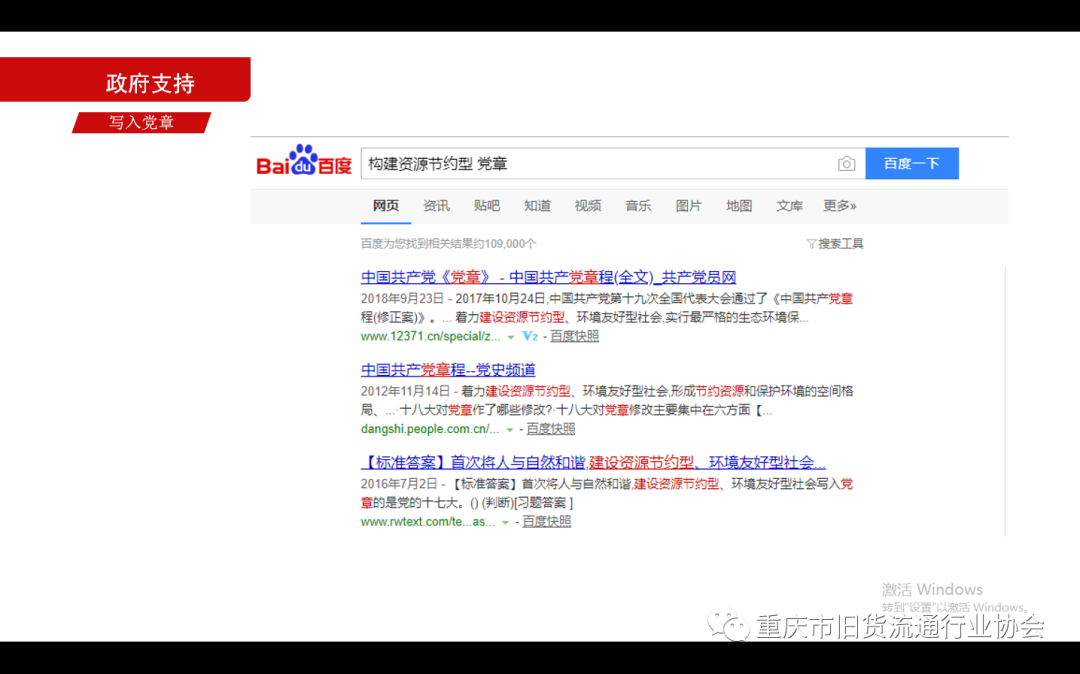This screenshot has height=674, width=1080.
Task: Select the 图片 tab
Action: (688, 206)
